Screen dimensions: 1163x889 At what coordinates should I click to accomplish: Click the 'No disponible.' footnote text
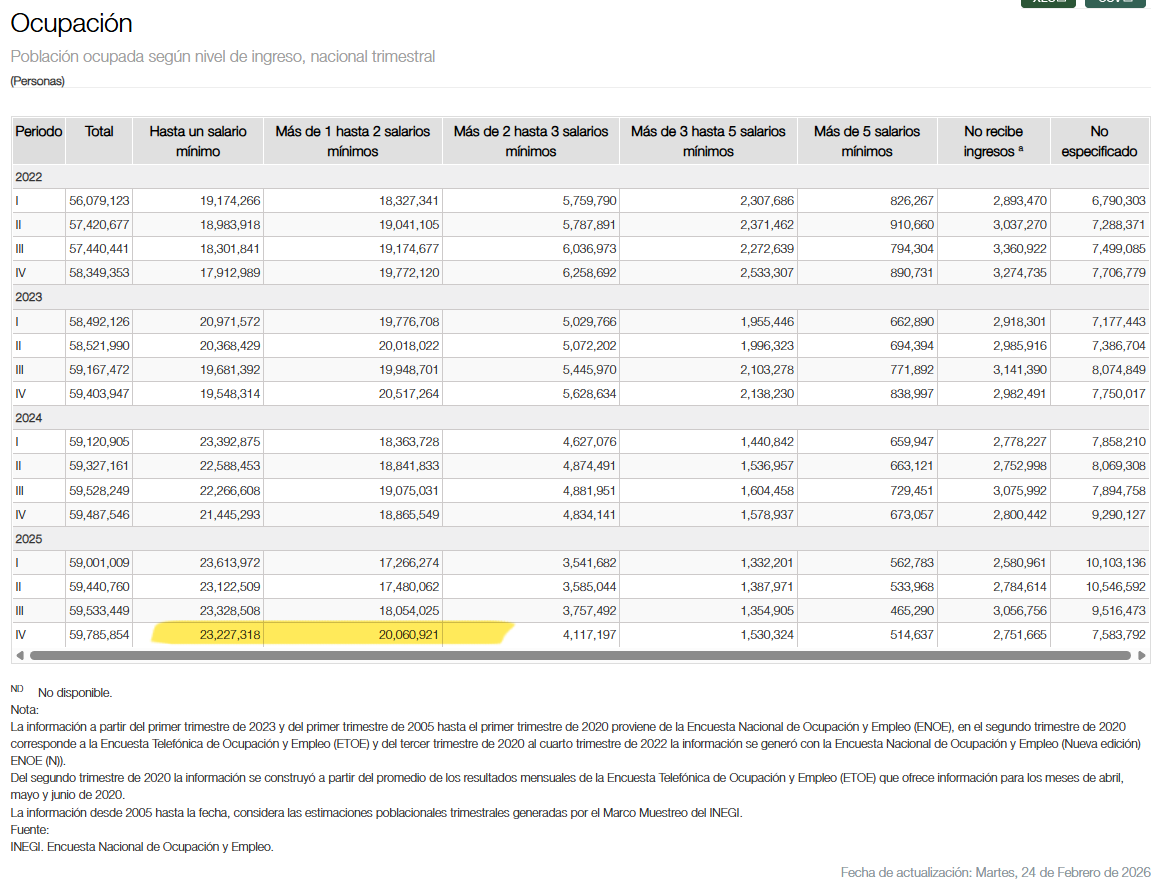(x=75, y=693)
